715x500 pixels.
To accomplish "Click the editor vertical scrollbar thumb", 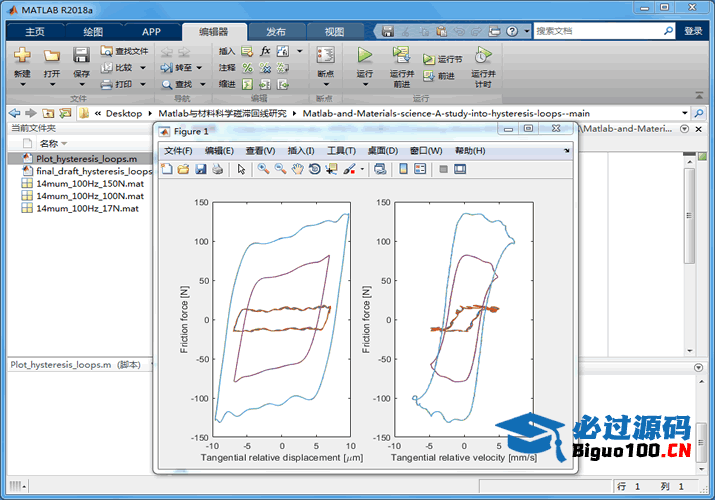I will (689, 216).
